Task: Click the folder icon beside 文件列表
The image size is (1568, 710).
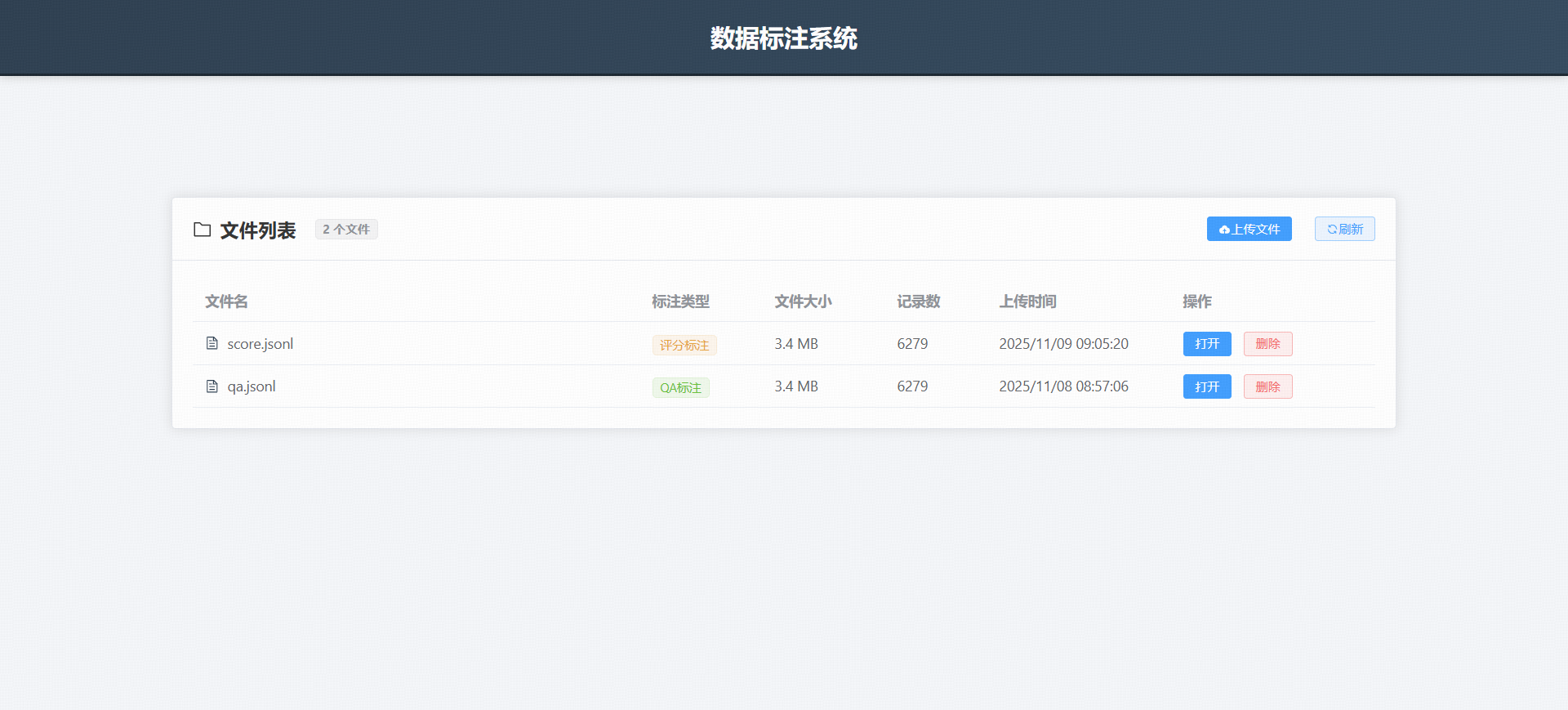Action: click(202, 230)
